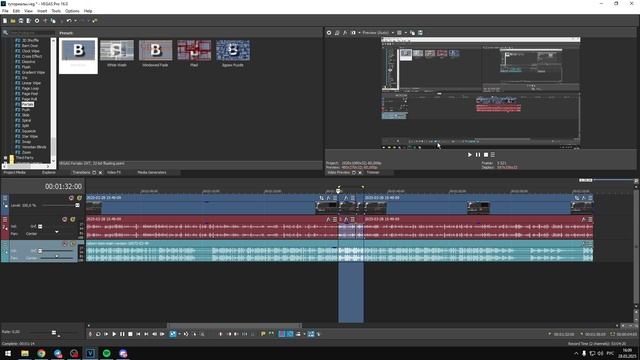Image resolution: width=640 pixels, height=360 pixels.
Task: Solo the video track
Action: coord(79,198)
